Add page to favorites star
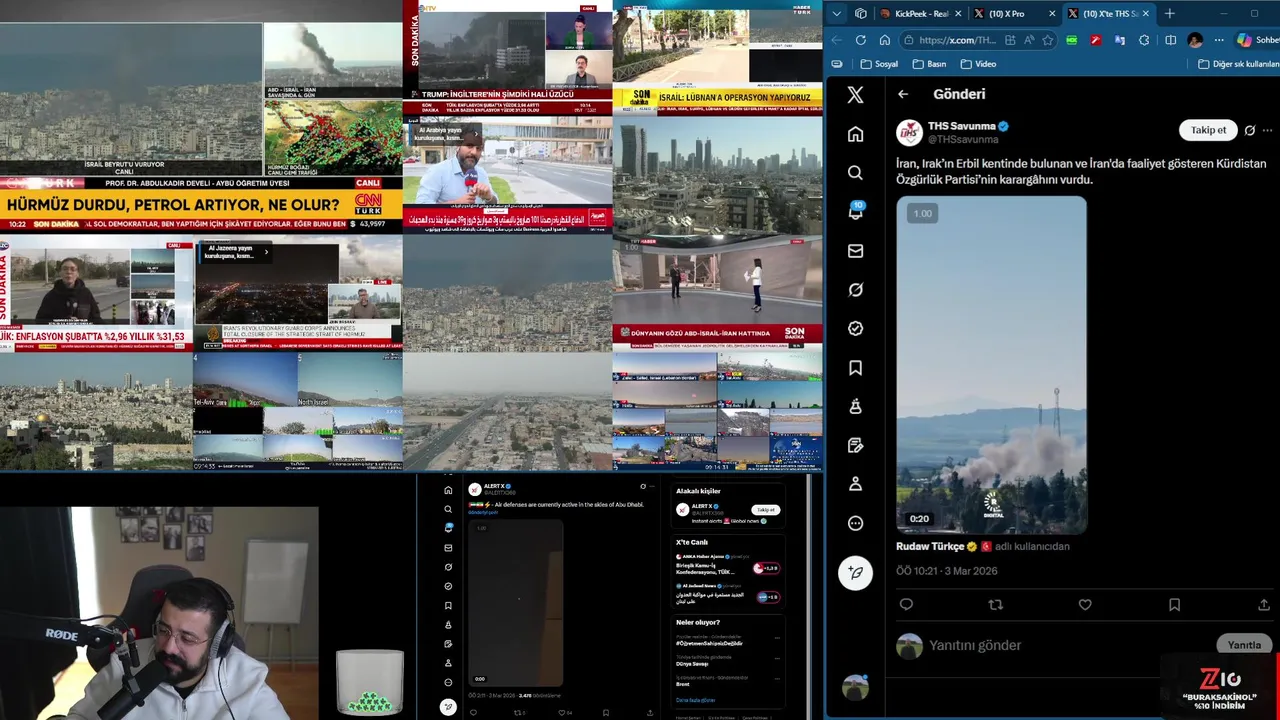Screen dimensions: 1280x720 click(x=1047, y=40)
